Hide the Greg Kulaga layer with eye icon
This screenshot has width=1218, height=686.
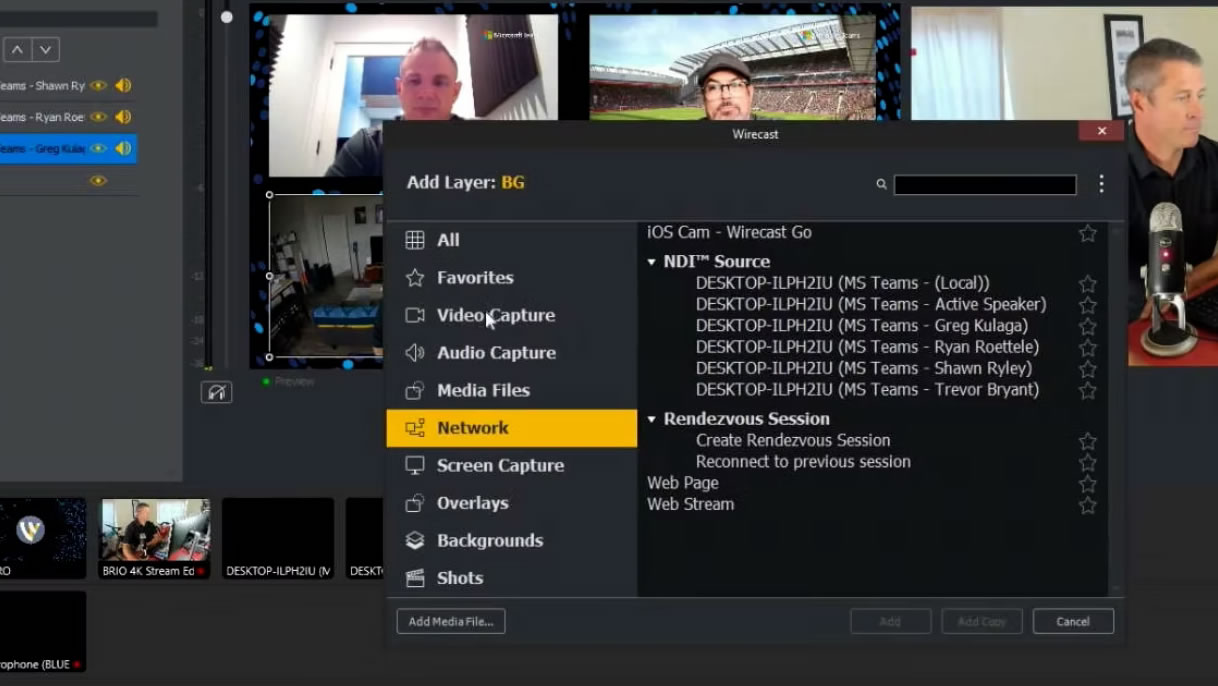(x=98, y=149)
